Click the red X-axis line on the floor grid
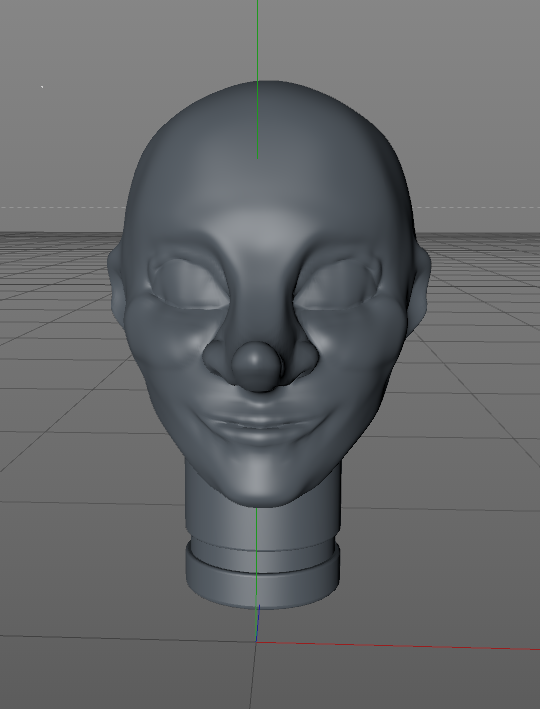Viewport: 540px width, 709px height. click(398, 646)
